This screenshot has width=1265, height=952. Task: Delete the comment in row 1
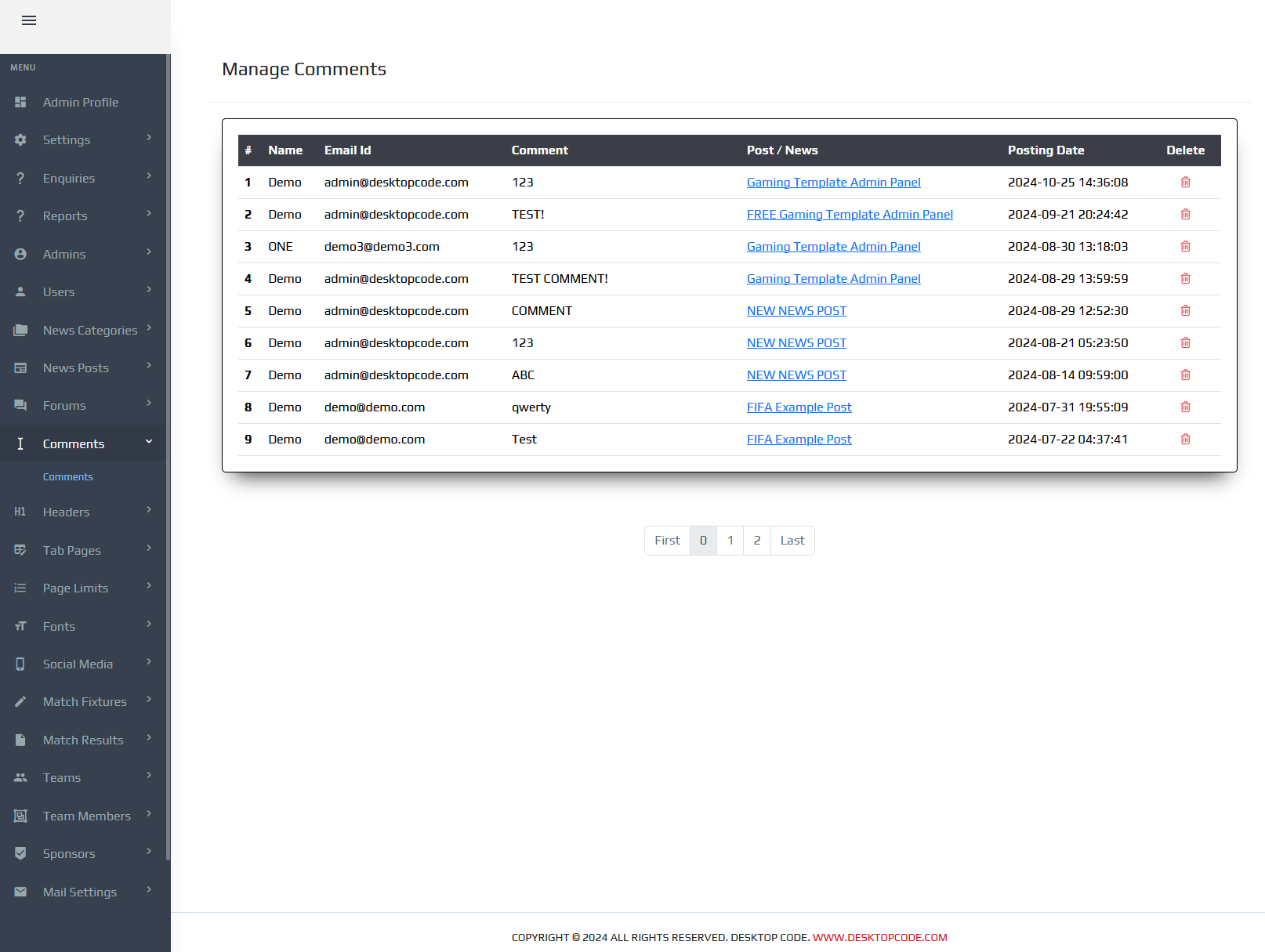1185,183
